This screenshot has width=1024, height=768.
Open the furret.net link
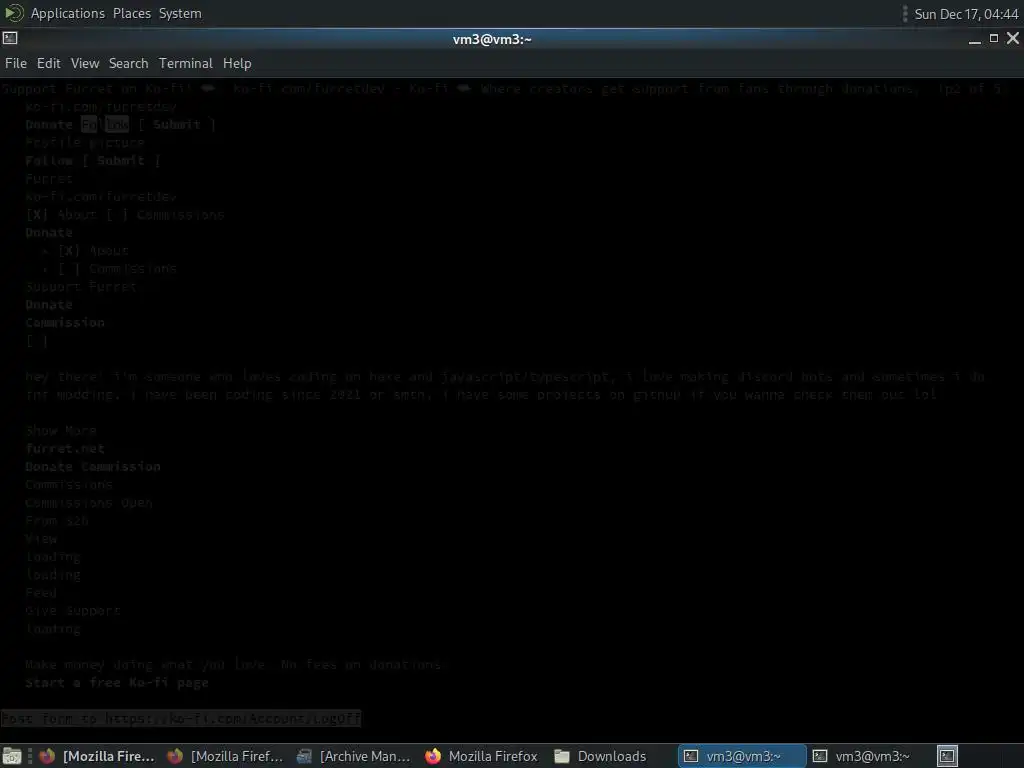[x=65, y=449]
